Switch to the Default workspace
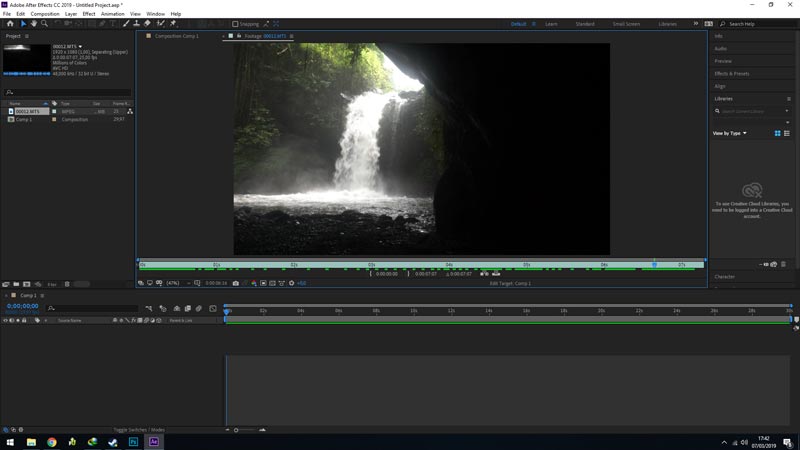800x450 pixels. click(518, 24)
